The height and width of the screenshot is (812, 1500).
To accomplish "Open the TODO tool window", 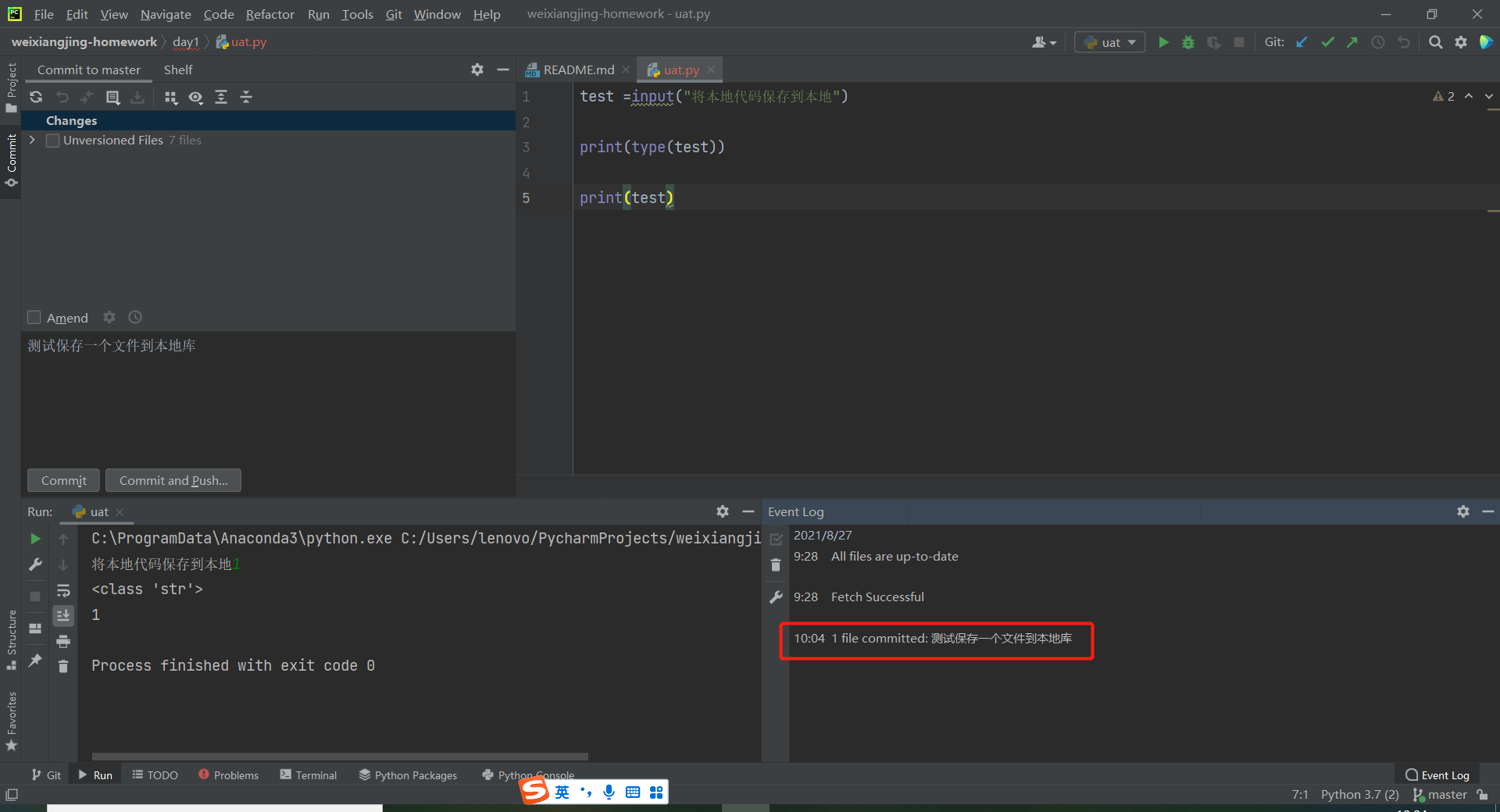I will [x=155, y=775].
